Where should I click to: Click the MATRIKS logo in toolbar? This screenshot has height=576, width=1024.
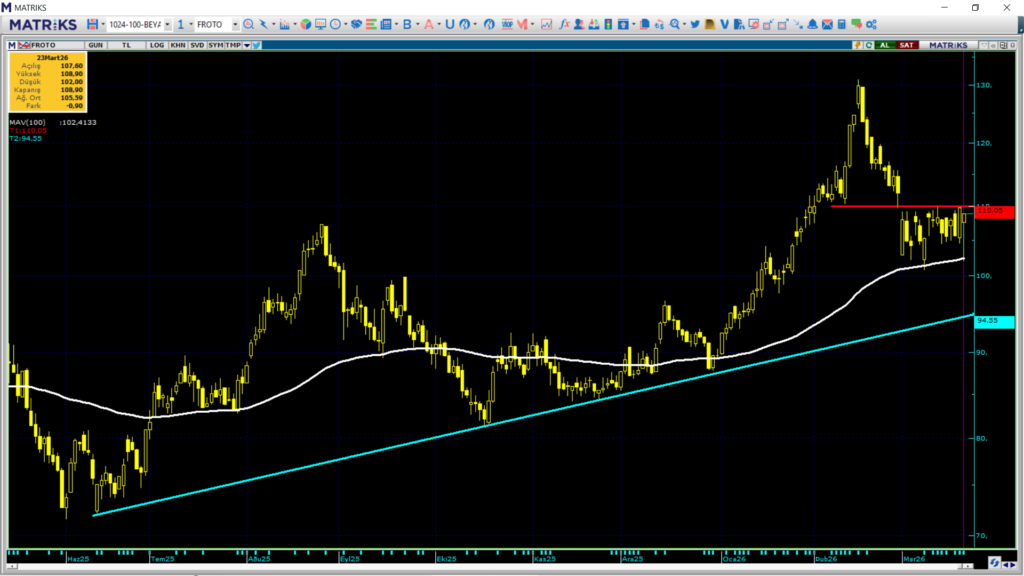[43, 24]
